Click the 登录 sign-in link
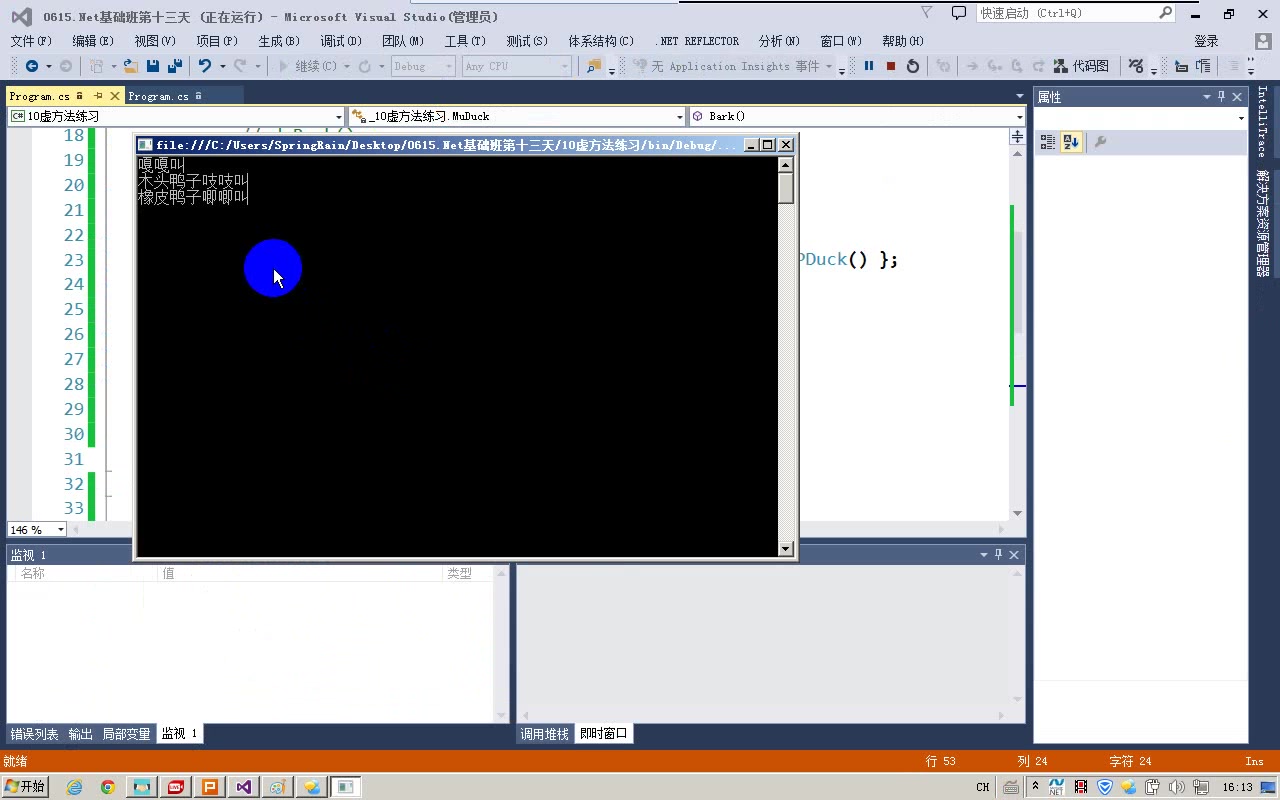Viewport: 1280px width, 800px height. (1206, 41)
